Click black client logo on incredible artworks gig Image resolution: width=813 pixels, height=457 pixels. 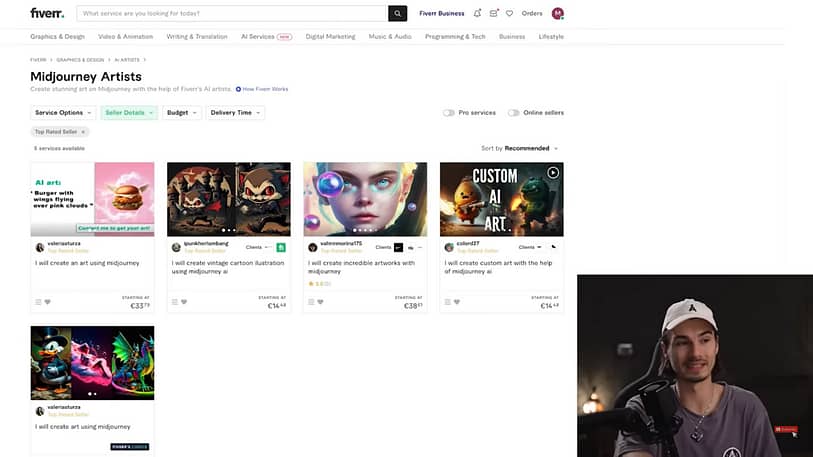pyautogui.click(x=398, y=247)
